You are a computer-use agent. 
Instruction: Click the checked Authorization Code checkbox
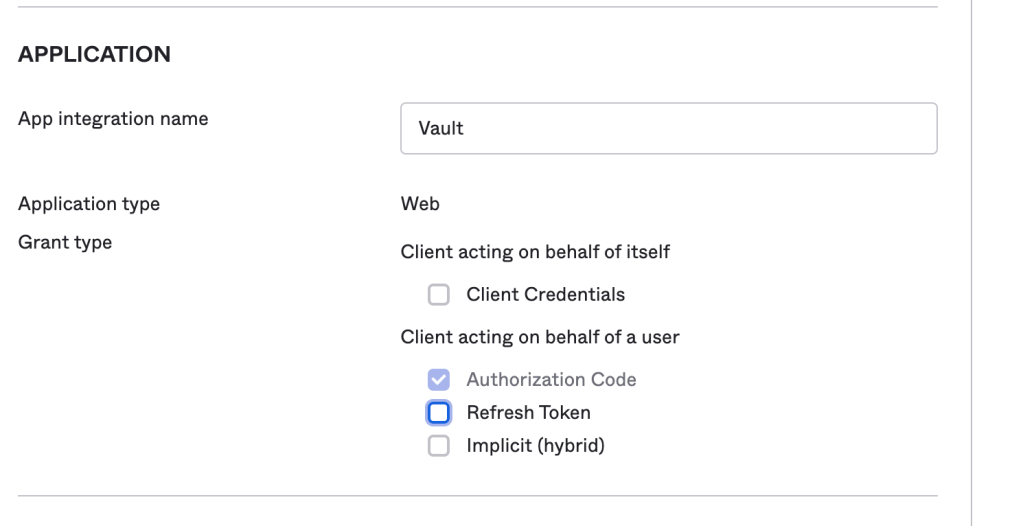(438, 380)
